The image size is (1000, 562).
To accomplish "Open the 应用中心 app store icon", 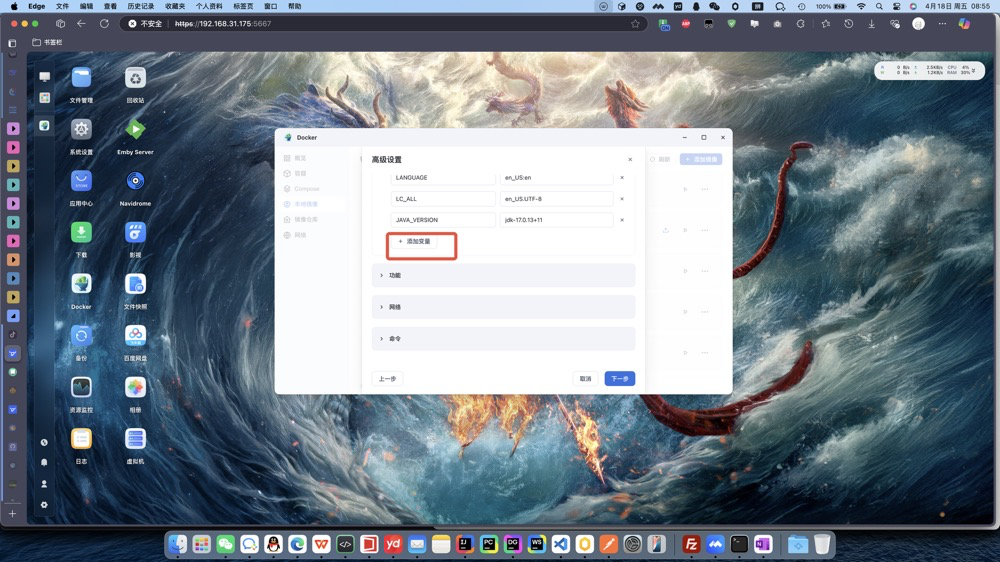I will tap(81, 181).
